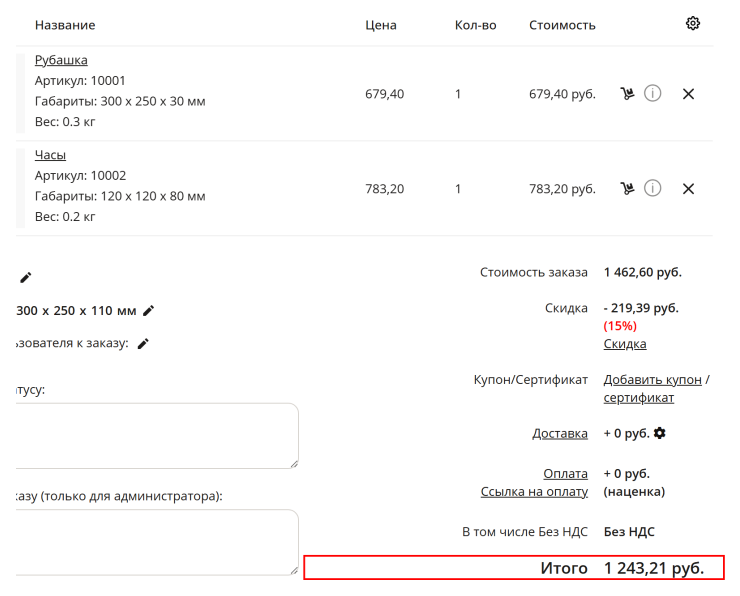Click Добавить купон link
The width and height of the screenshot is (740, 596).
point(652,379)
